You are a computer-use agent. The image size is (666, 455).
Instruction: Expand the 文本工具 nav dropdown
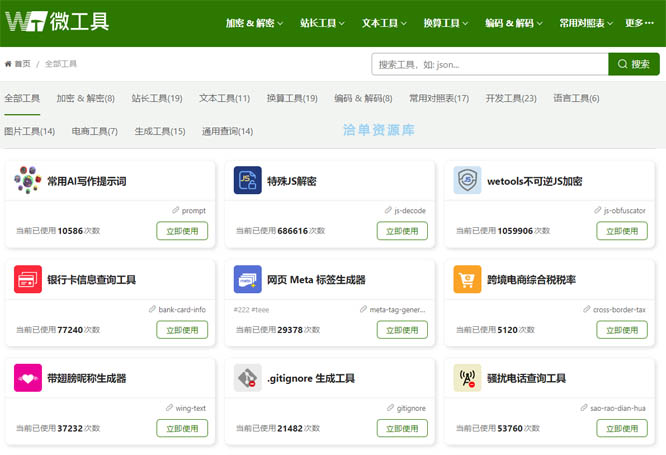coord(384,23)
